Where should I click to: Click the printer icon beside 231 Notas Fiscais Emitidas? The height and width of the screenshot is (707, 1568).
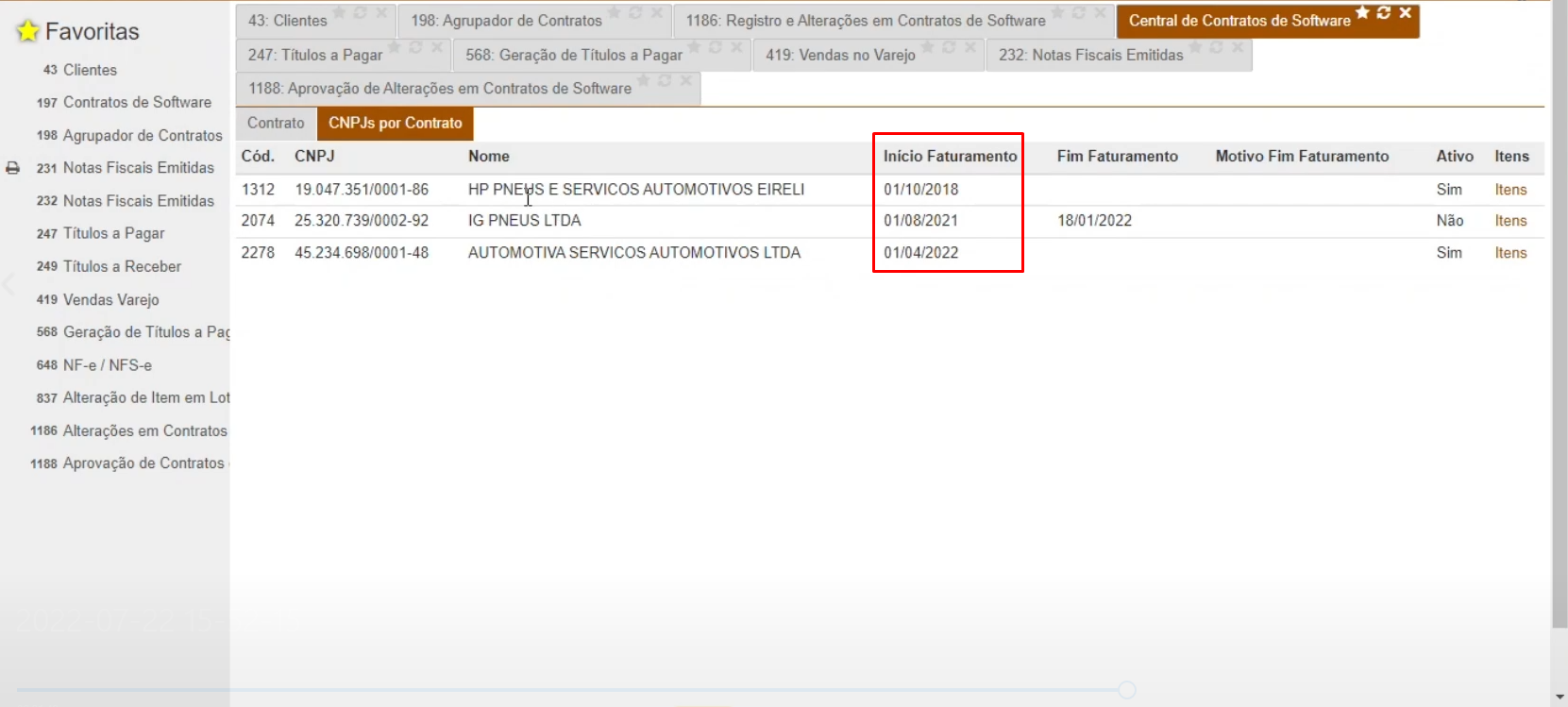pyautogui.click(x=12, y=168)
